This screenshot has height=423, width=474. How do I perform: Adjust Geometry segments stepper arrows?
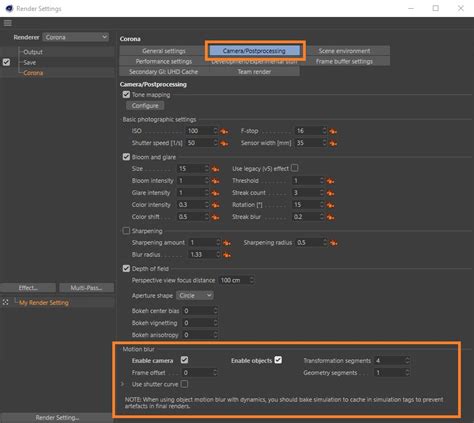[407, 372]
